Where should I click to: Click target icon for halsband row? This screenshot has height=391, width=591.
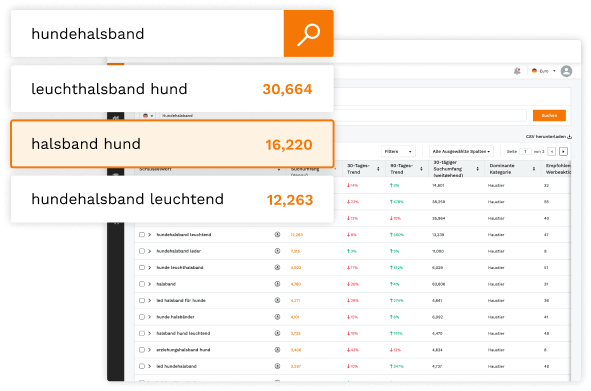coord(277,284)
